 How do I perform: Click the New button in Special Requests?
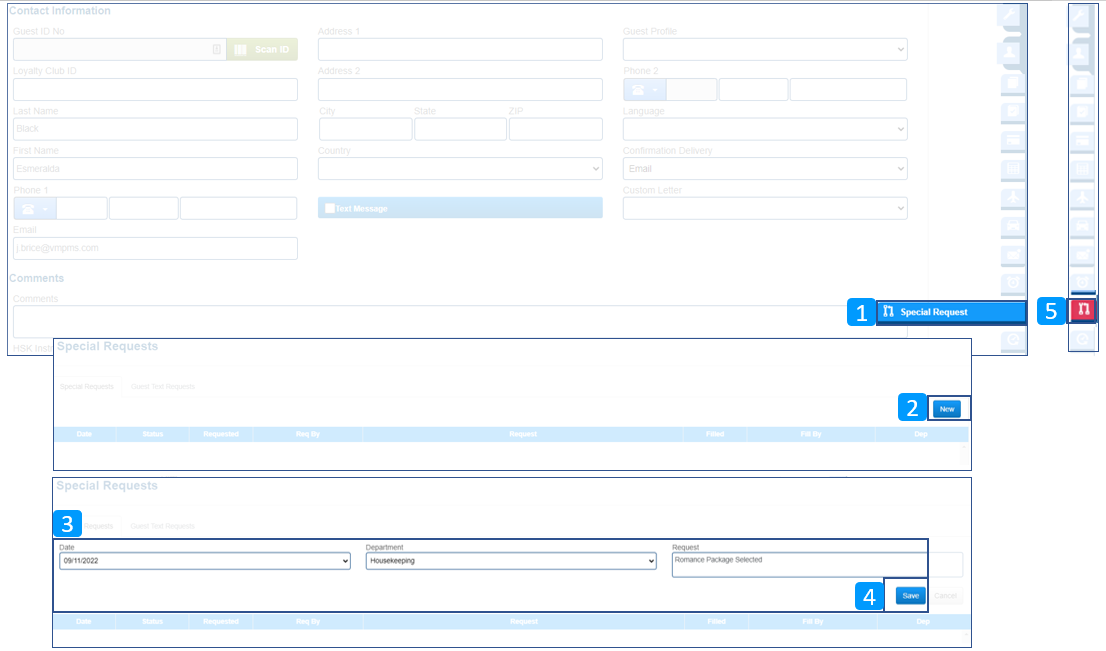click(947, 409)
